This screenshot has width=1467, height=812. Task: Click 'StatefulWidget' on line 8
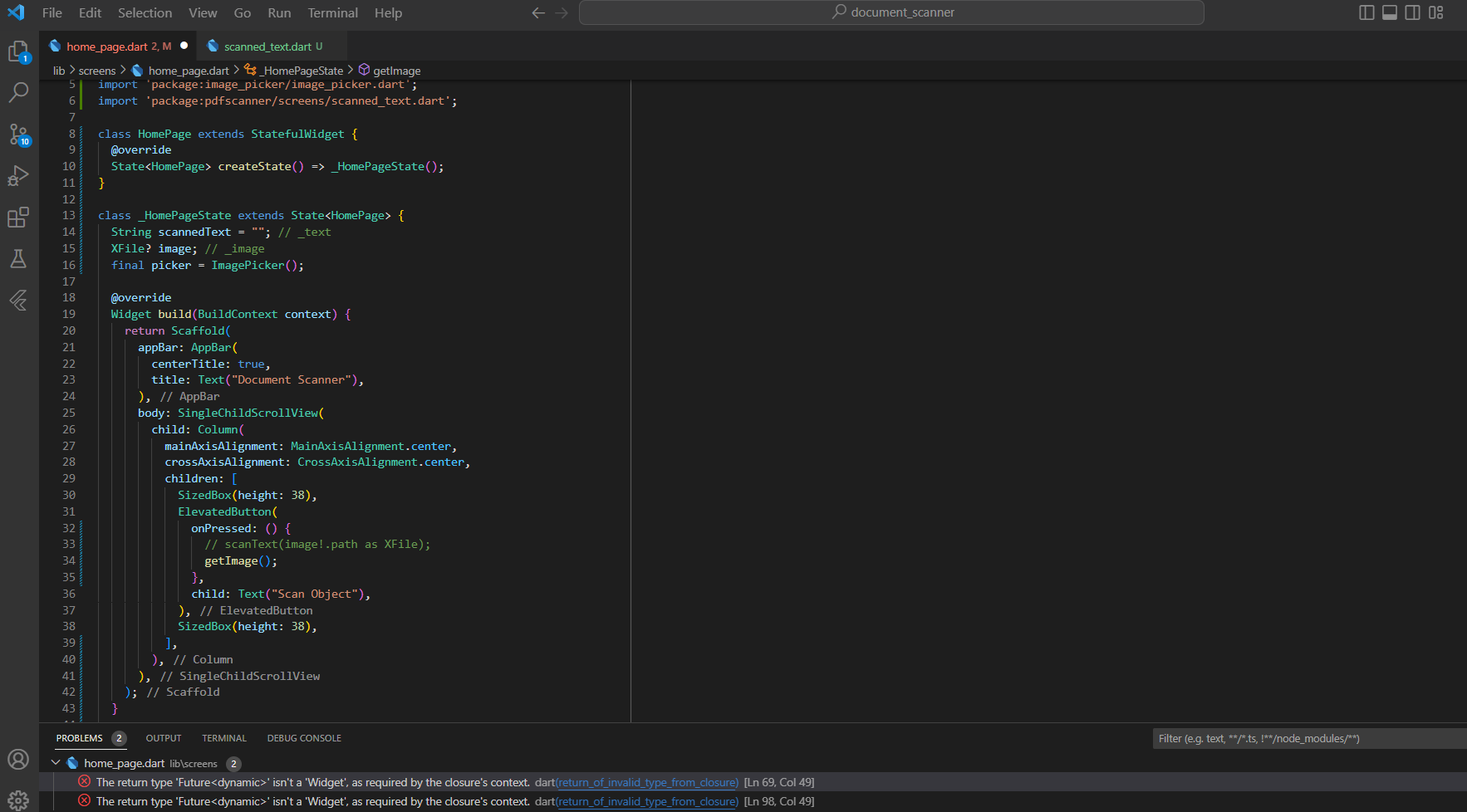coord(297,134)
